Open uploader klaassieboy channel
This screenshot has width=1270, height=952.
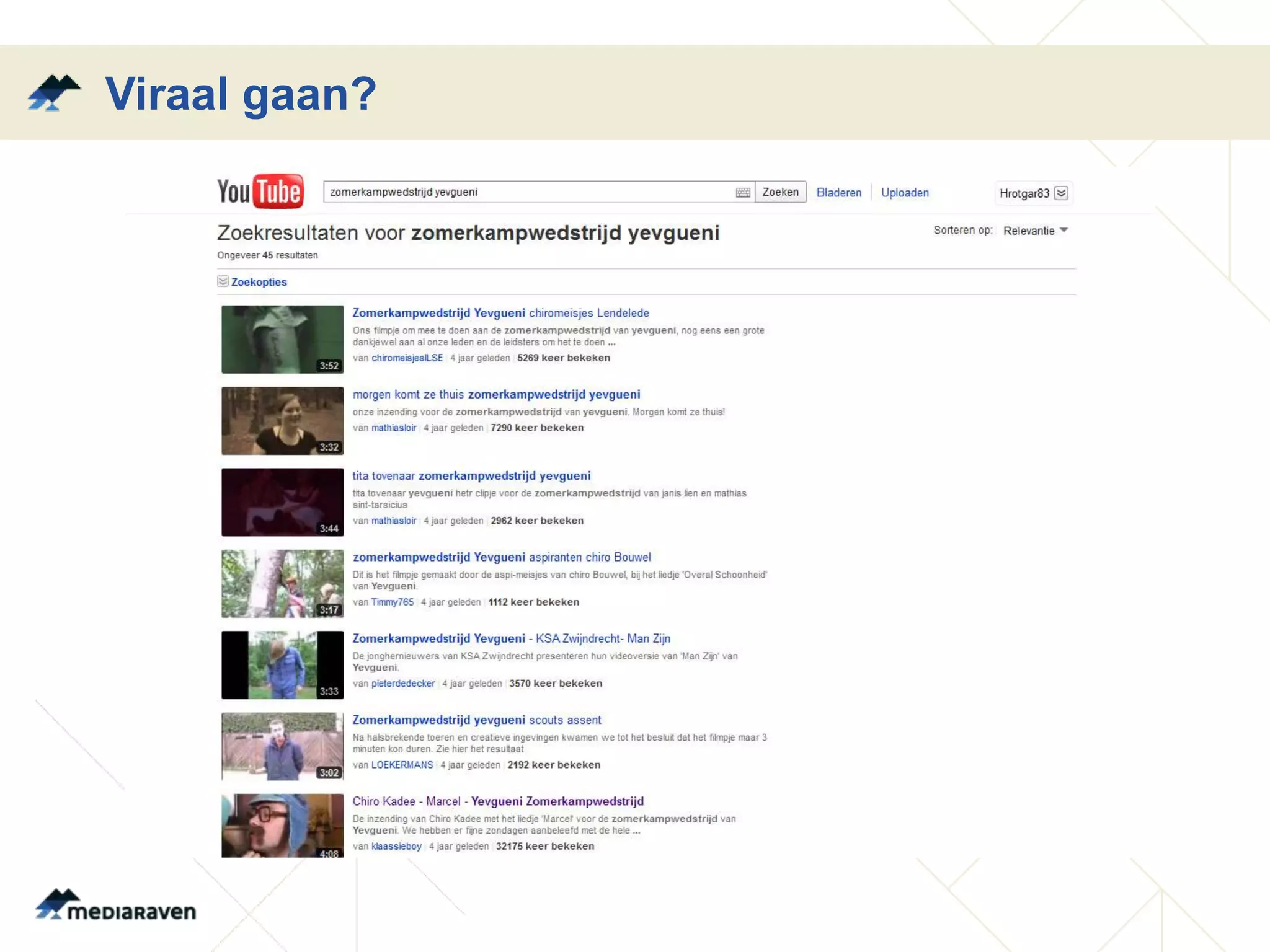coord(396,847)
